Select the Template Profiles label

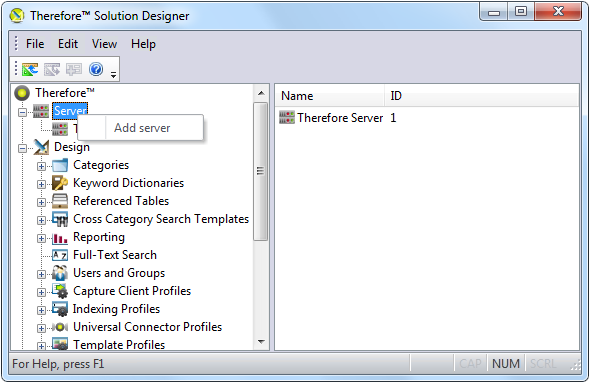pyautogui.click(x=119, y=344)
